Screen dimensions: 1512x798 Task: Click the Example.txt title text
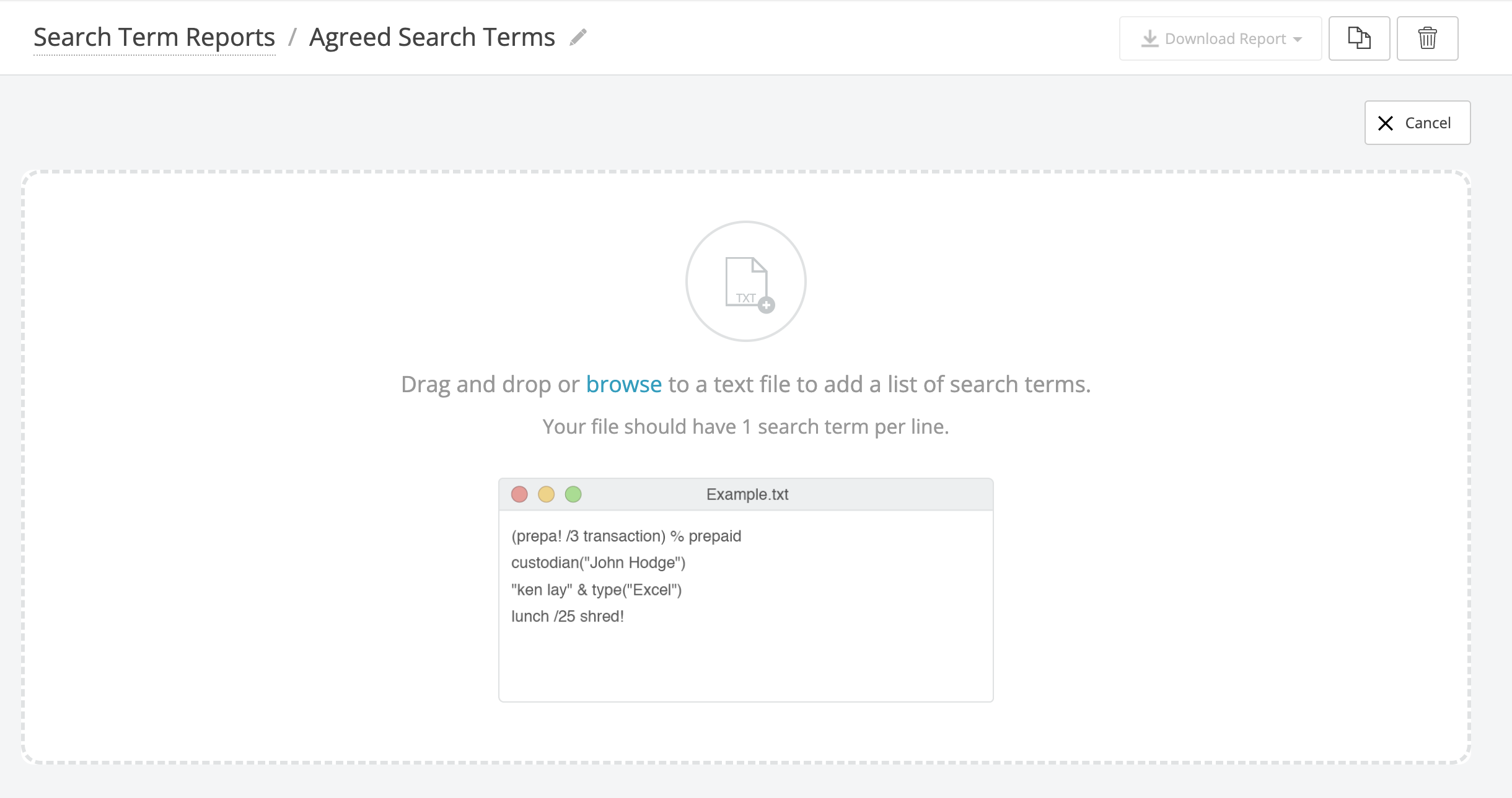(747, 494)
